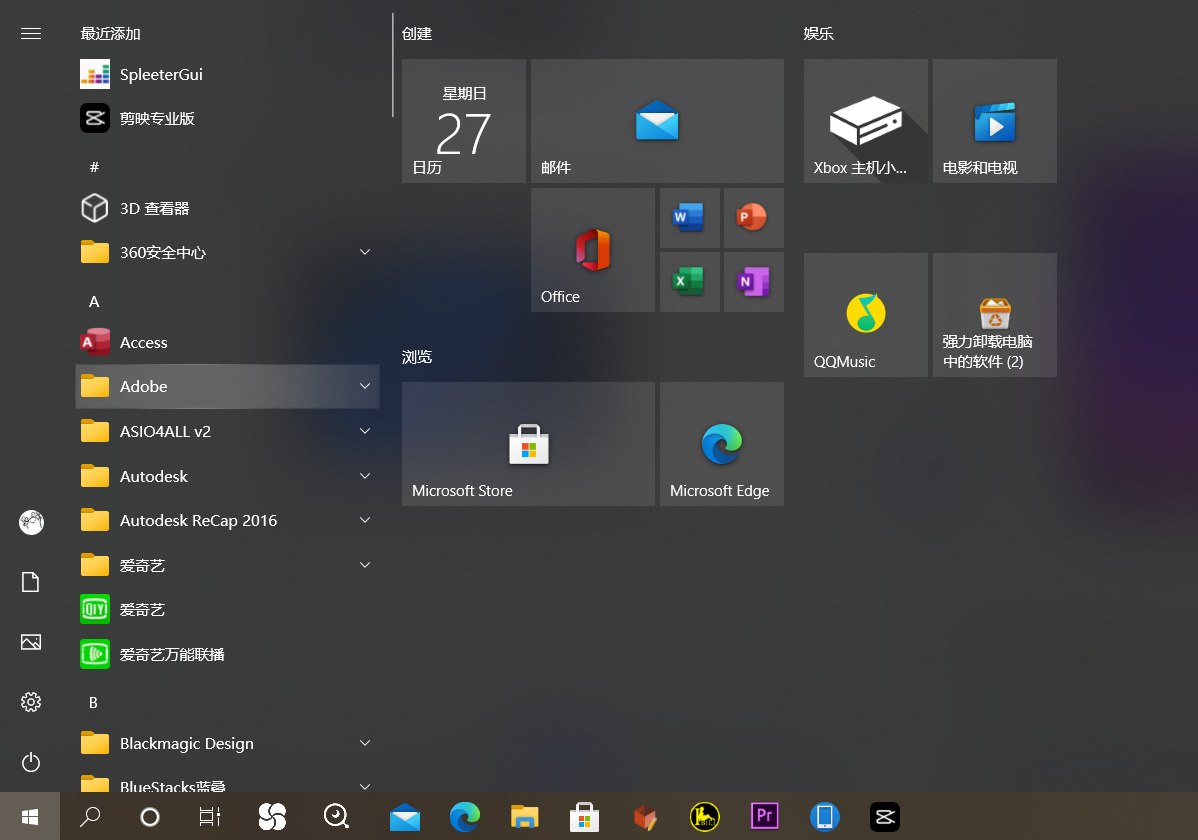Open the 强力卸载电脑中的软件 tile
This screenshot has width=1198, height=840.
pos(995,315)
